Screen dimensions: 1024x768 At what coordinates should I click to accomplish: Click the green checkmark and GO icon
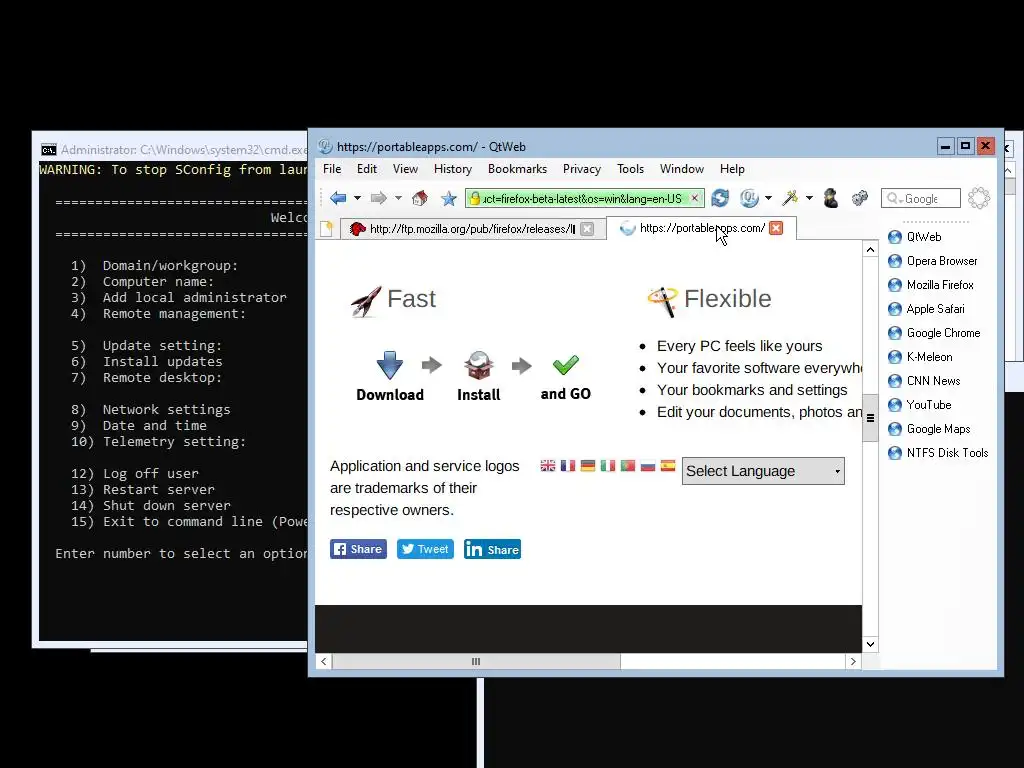(x=566, y=365)
